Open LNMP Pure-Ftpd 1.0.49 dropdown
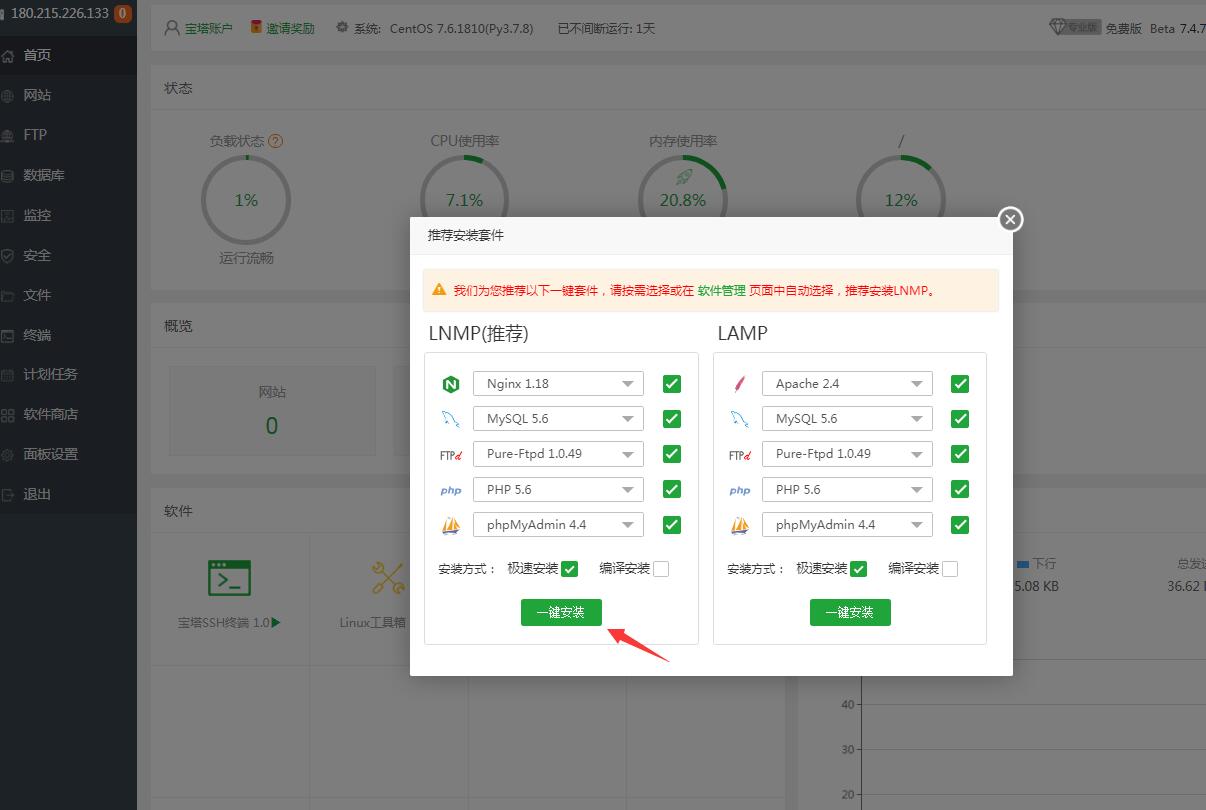 558,454
